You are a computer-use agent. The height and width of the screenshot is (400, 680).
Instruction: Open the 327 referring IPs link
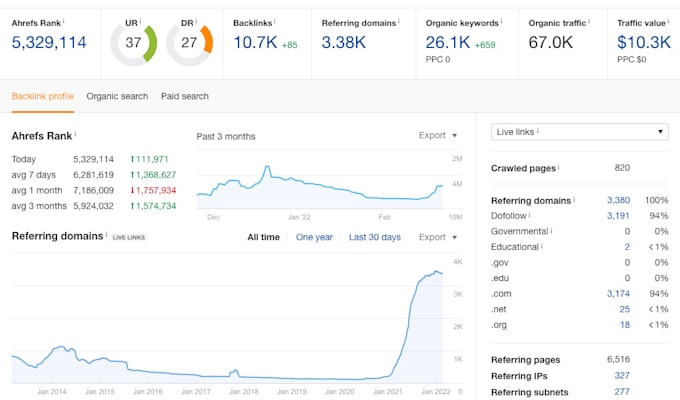(622, 376)
